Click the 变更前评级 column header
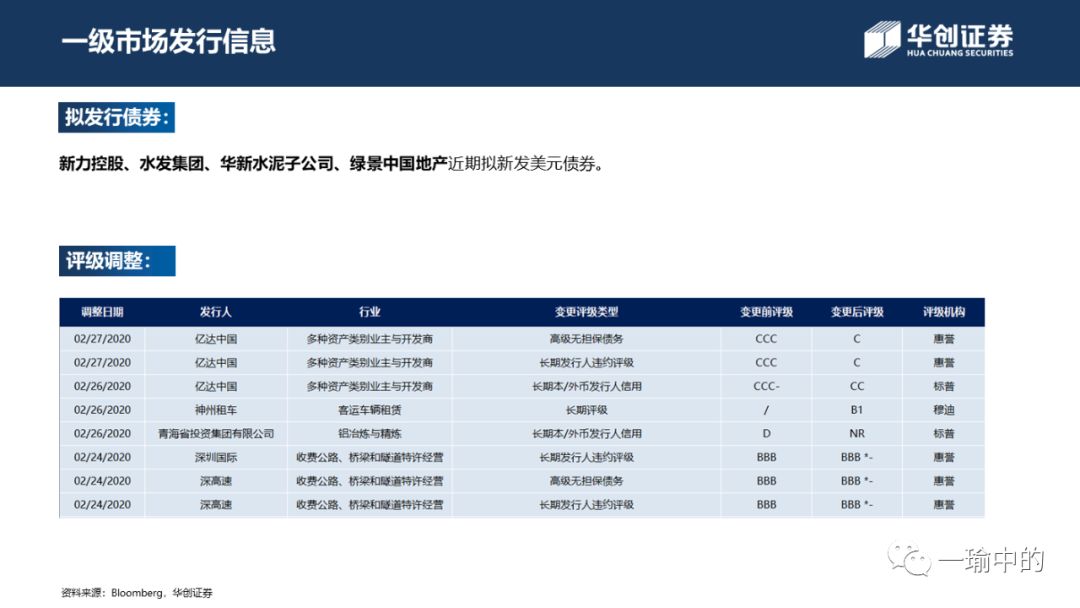Image resolution: width=1080 pixels, height=608 pixels. click(x=766, y=312)
